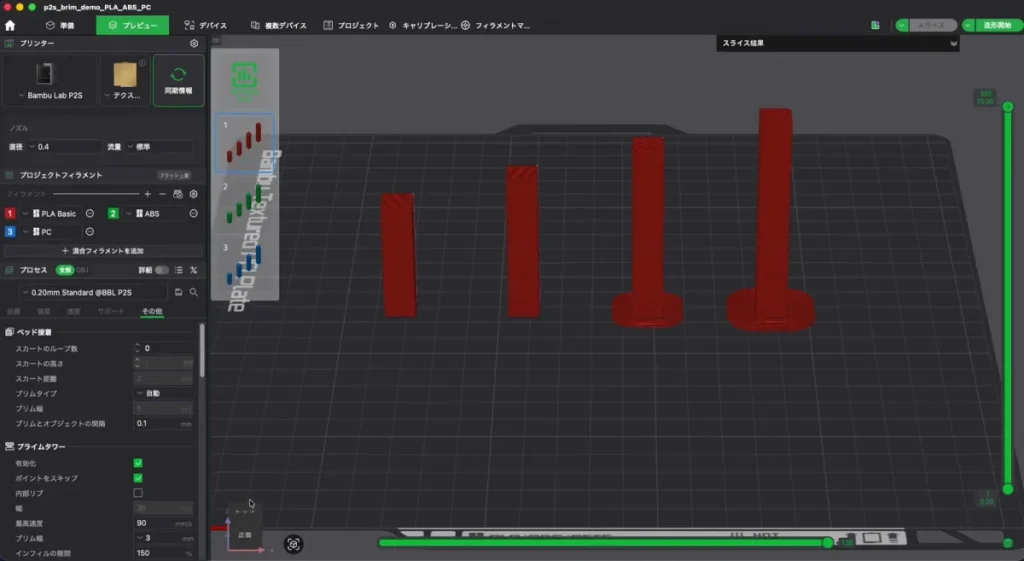The height and width of the screenshot is (561, 1024).
Task: Remove a filament with the minus icon
Action: 163,194
